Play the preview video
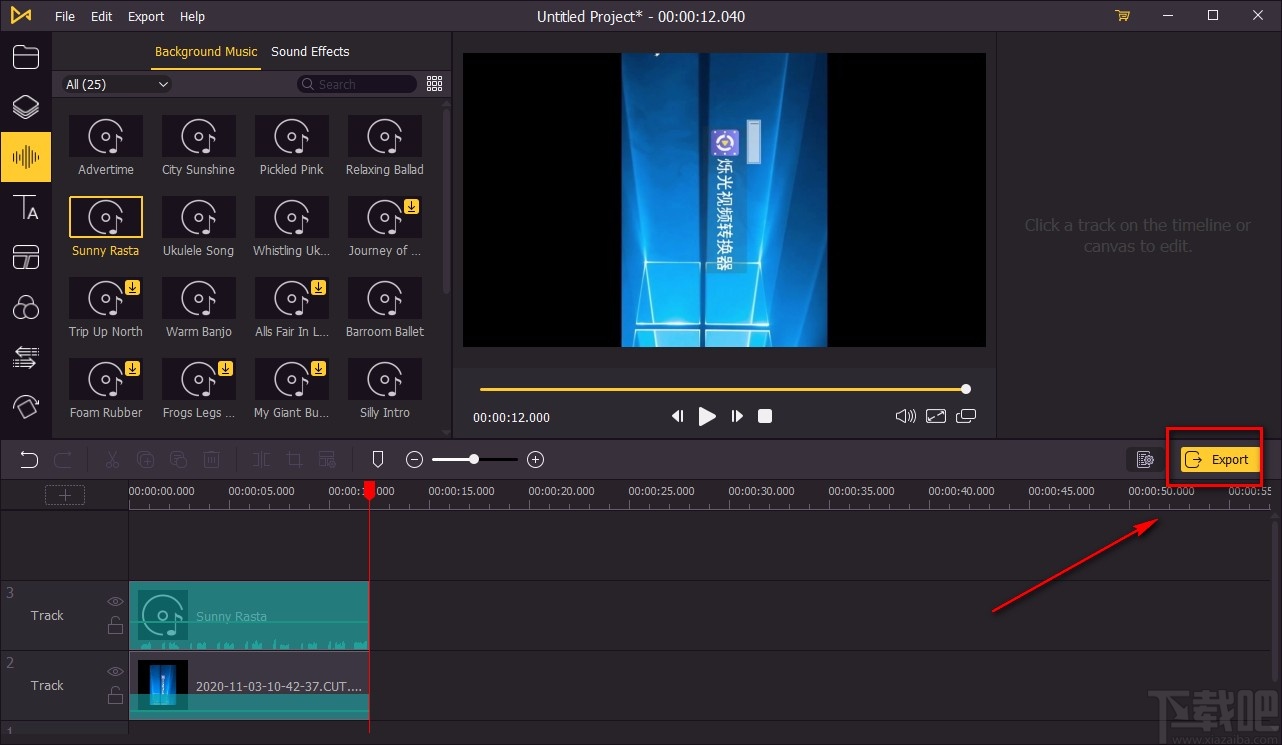1282x745 pixels. (707, 416)
